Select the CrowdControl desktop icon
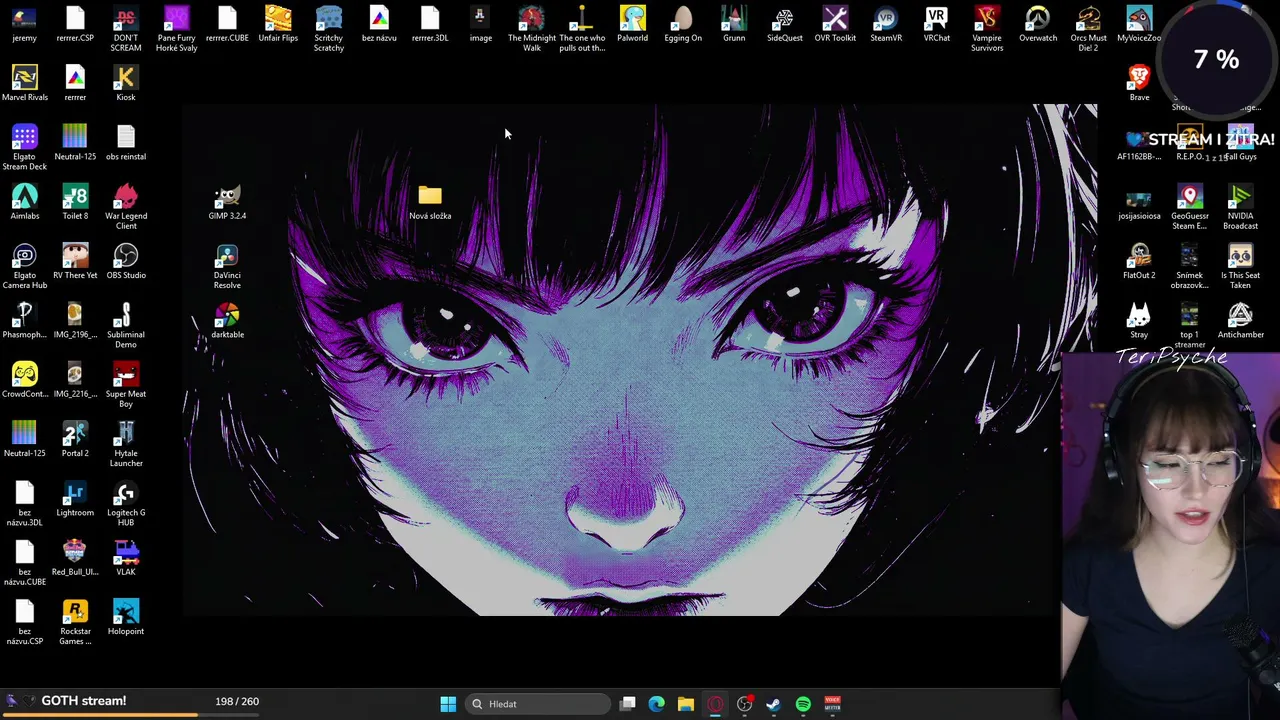The width and height of the screenshot is (1280, 720). click(25, 380)
